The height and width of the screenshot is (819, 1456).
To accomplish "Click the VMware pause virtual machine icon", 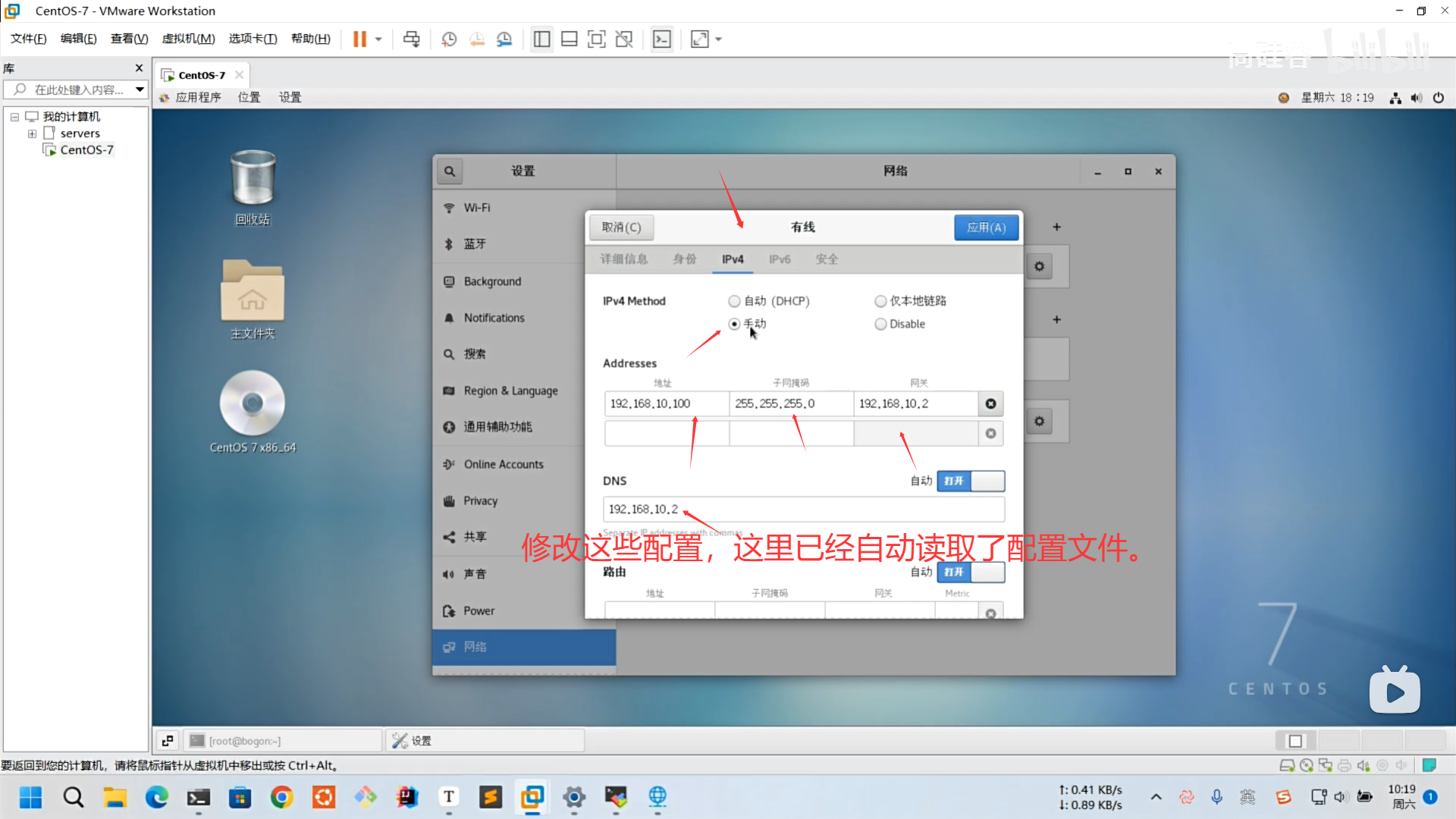I will (359, 39).
